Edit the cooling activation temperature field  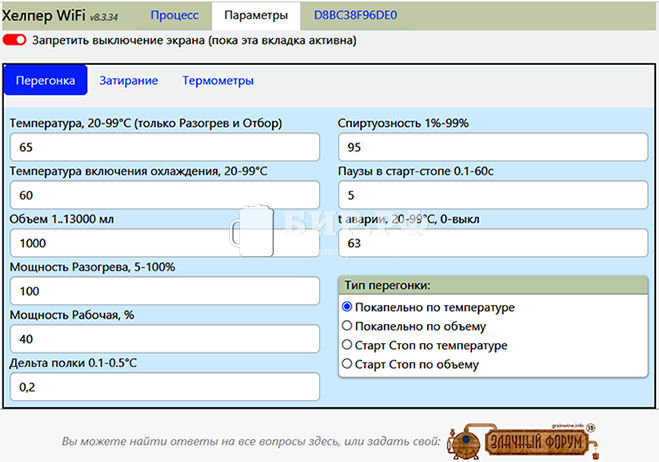165,195
